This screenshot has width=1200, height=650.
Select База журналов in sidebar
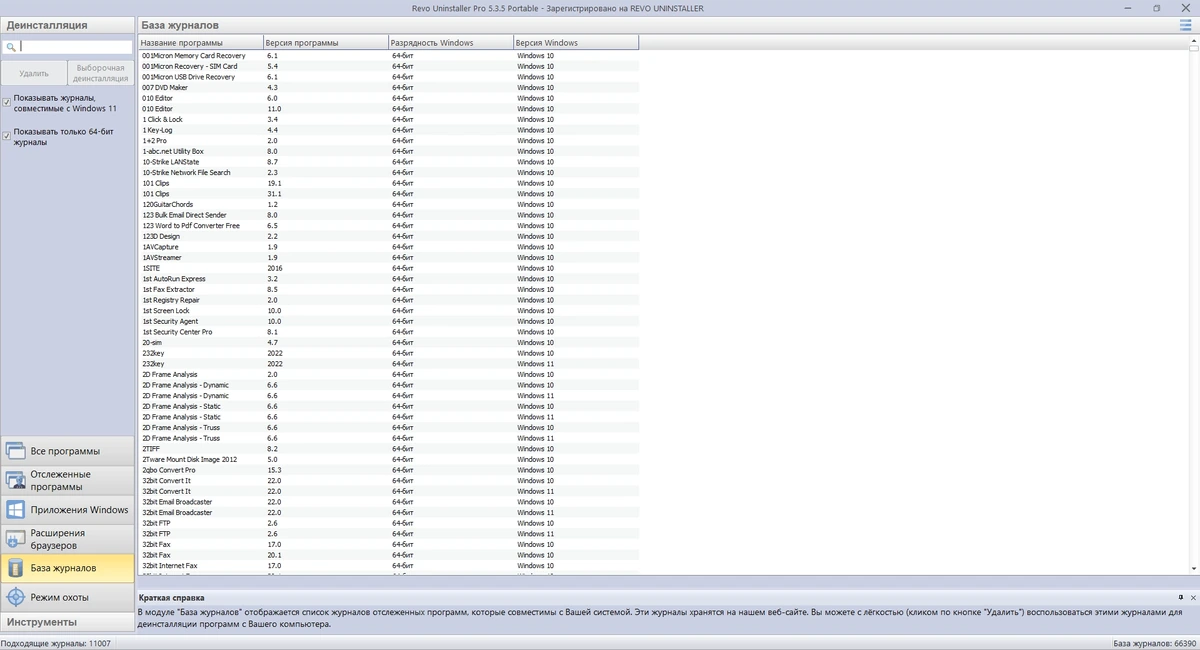coord(67,568)
